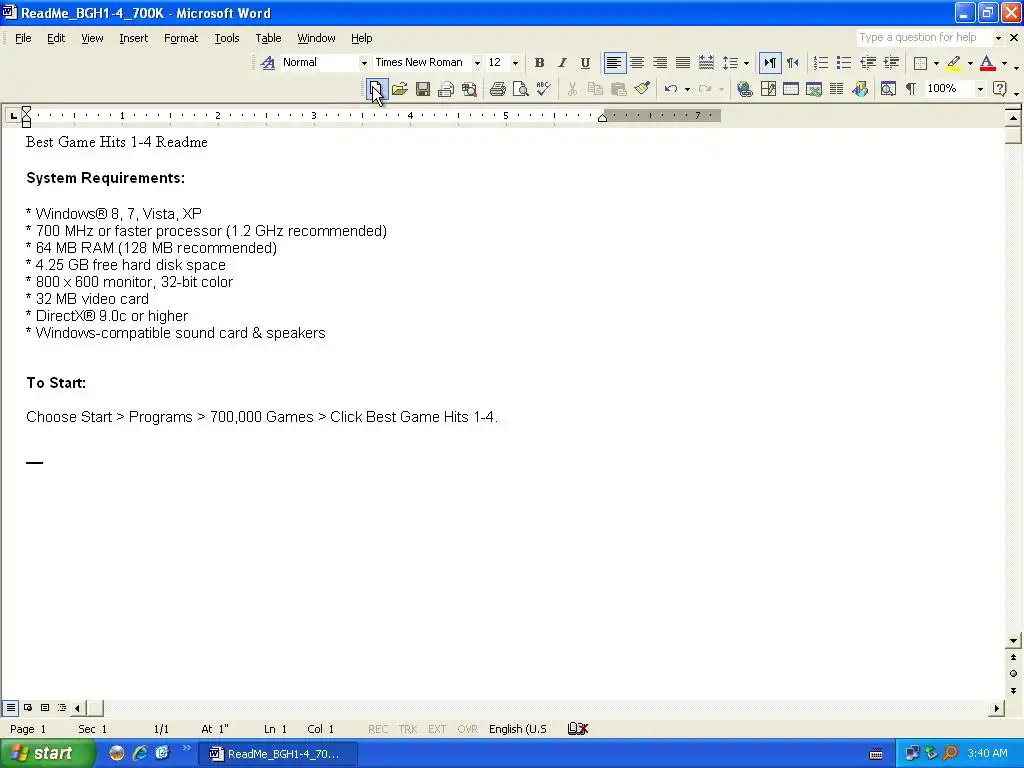Click the Insert Table icon

point(791,89)
